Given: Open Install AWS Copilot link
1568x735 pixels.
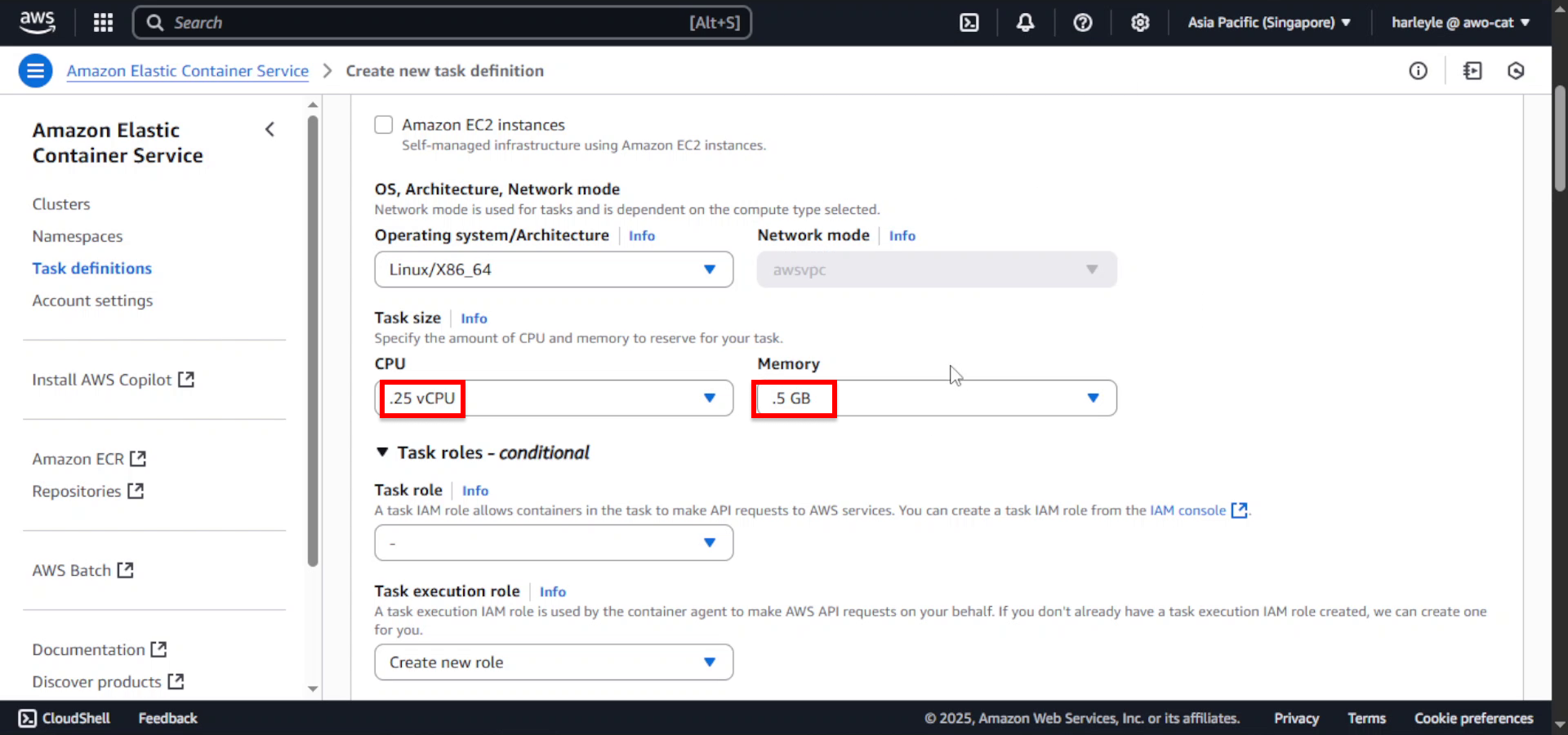Looking at the screenshot, I should click(113, 380).
